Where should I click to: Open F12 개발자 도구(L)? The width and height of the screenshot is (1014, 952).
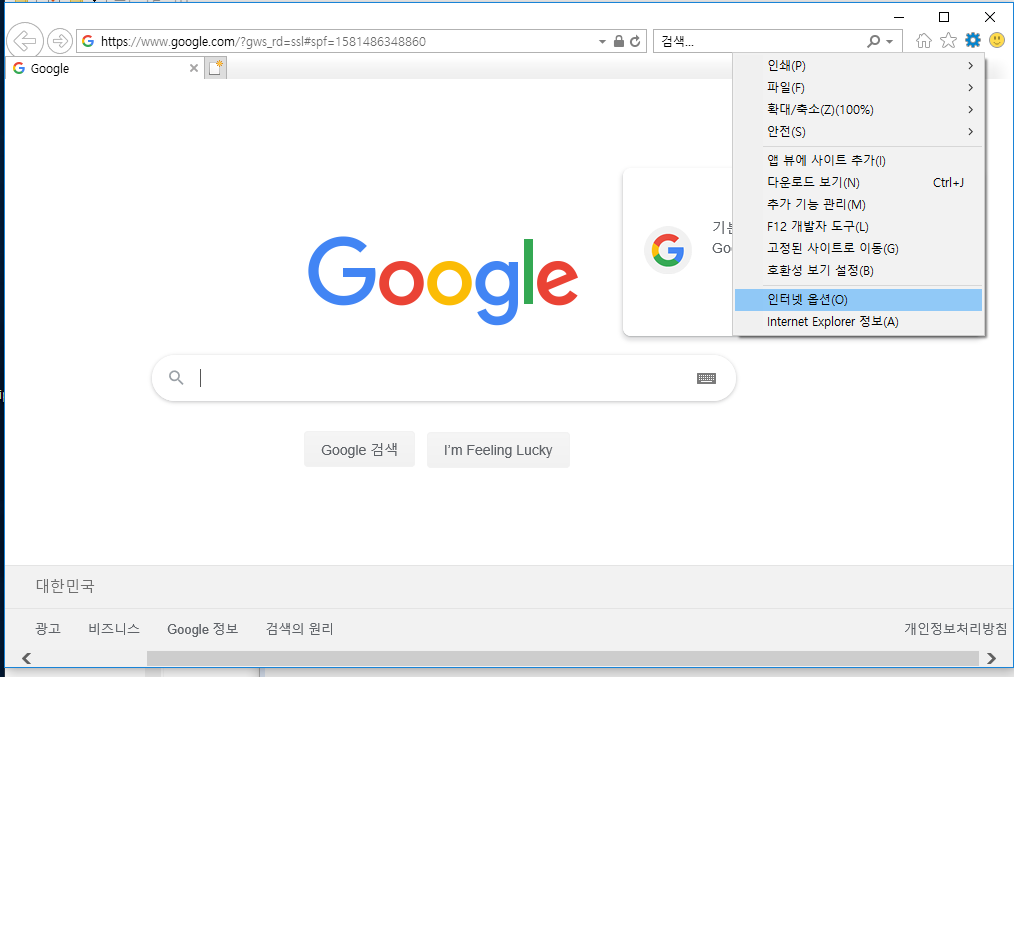(858, 226)
